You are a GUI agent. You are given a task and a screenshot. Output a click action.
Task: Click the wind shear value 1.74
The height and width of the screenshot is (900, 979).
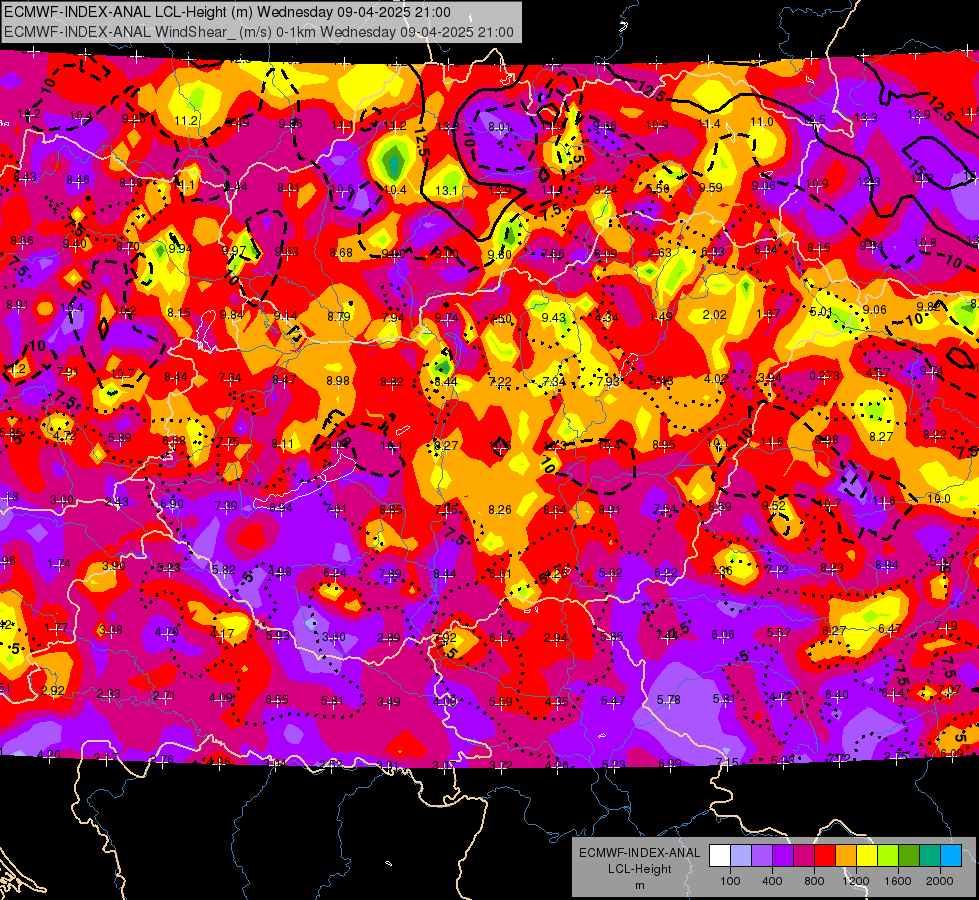[x=59, y=564]
